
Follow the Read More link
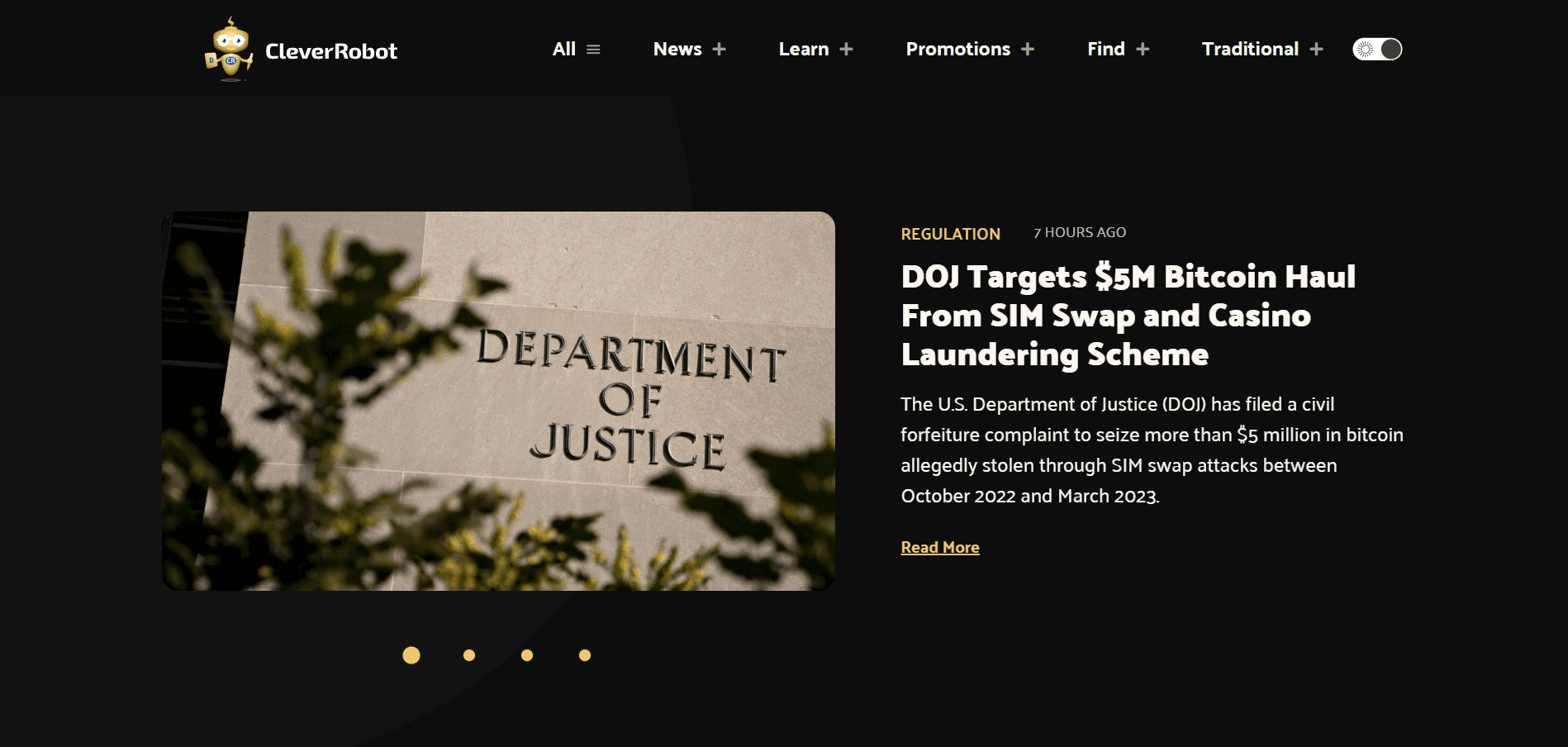[940, 547]
